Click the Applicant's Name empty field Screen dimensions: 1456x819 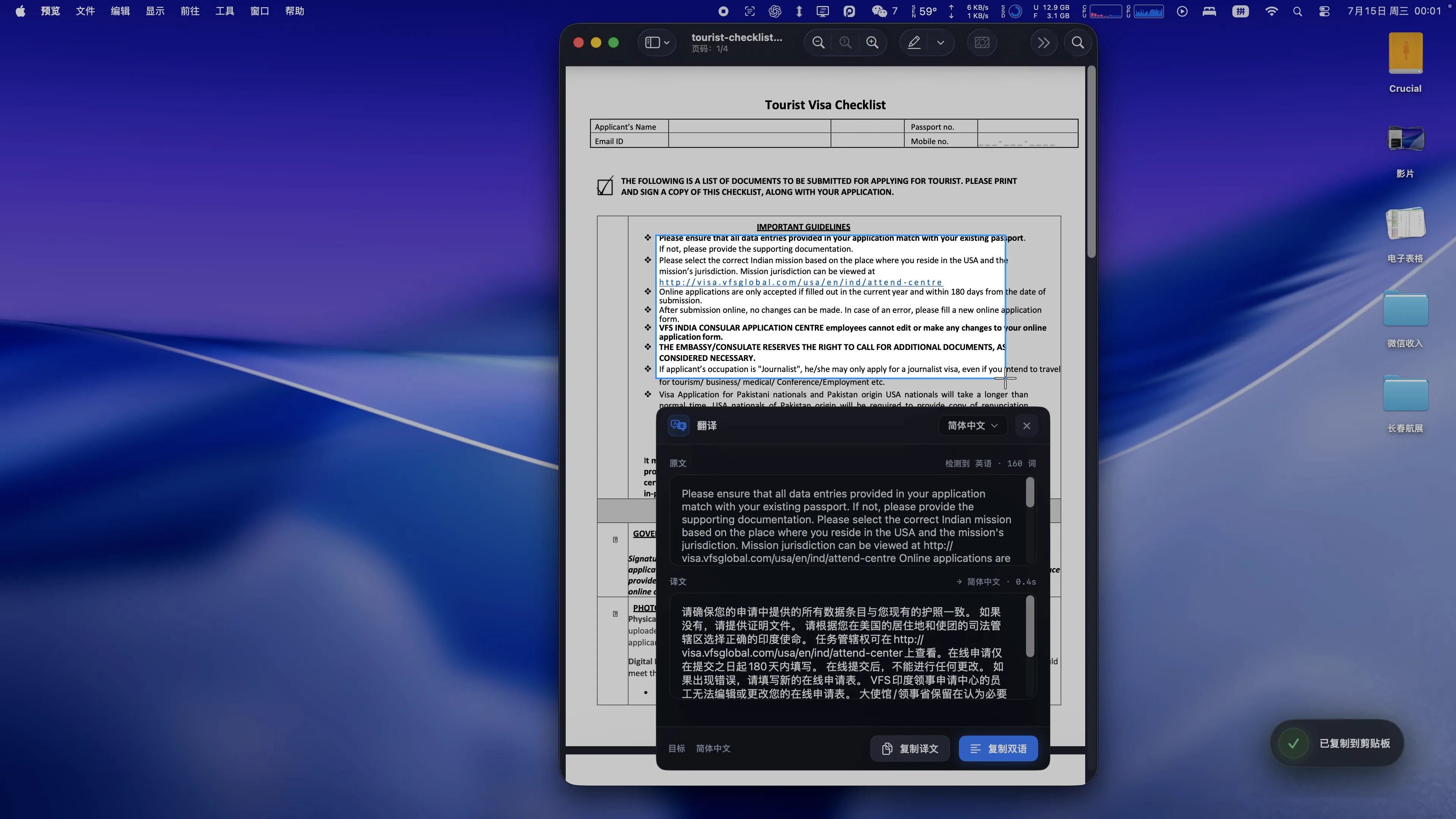pyautogui.click(x=750, y=126)
